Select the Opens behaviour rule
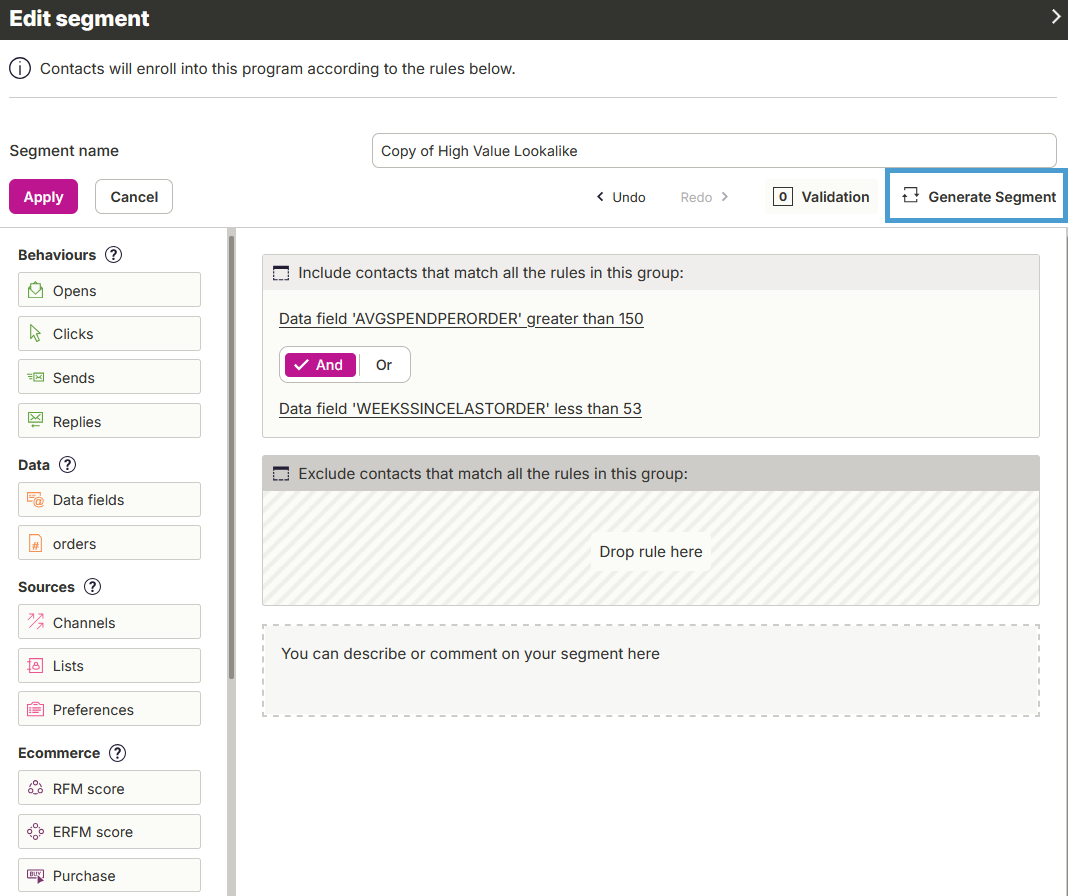This screenshot has height=896, width=1068. pyautogui.click(x=109, y=290)
